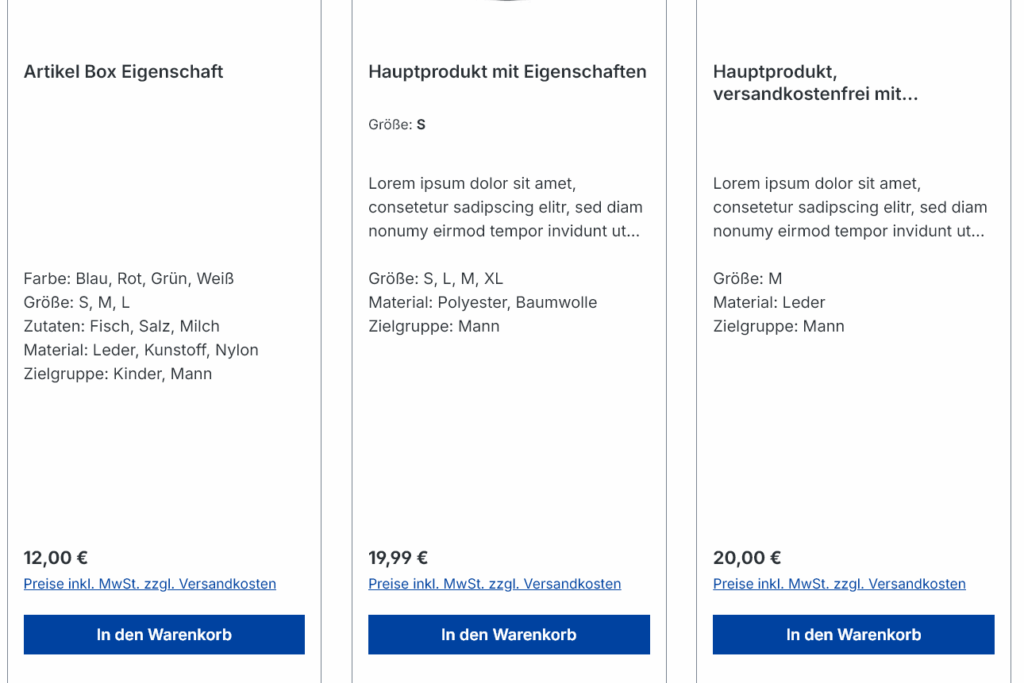1024x683 pixels.
Task: Open Versandkosten link under 12,00 € price
Action: pyautogui.click(x=150, y=584)
